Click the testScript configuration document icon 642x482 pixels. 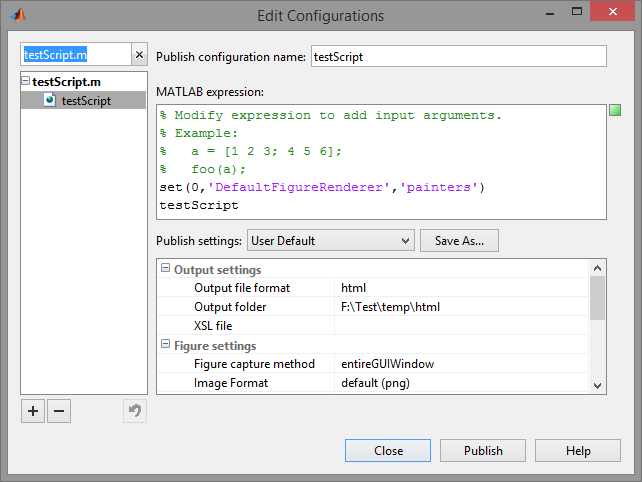pyautogui.click(x=50, y=100)
